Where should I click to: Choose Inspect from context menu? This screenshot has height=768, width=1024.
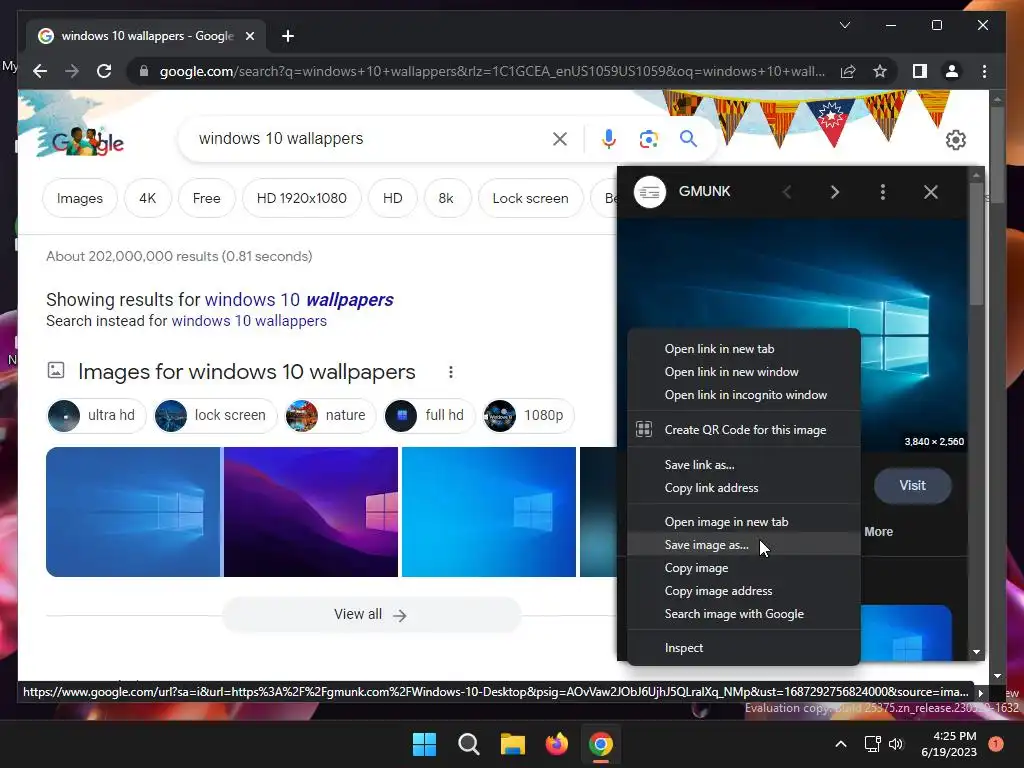point(744,648)
